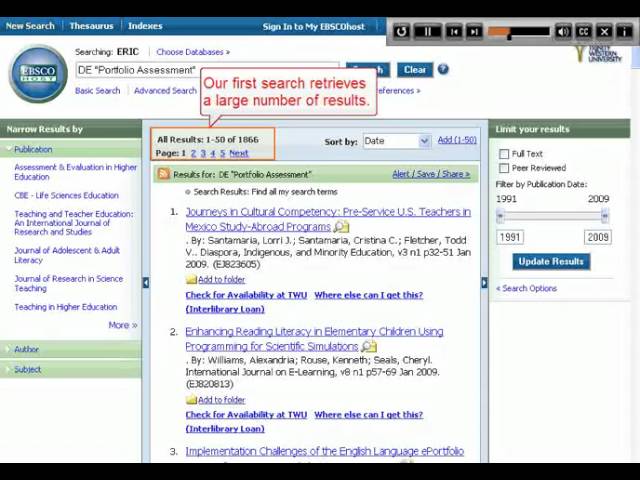Expand the Subject facet

click(27, 369)
